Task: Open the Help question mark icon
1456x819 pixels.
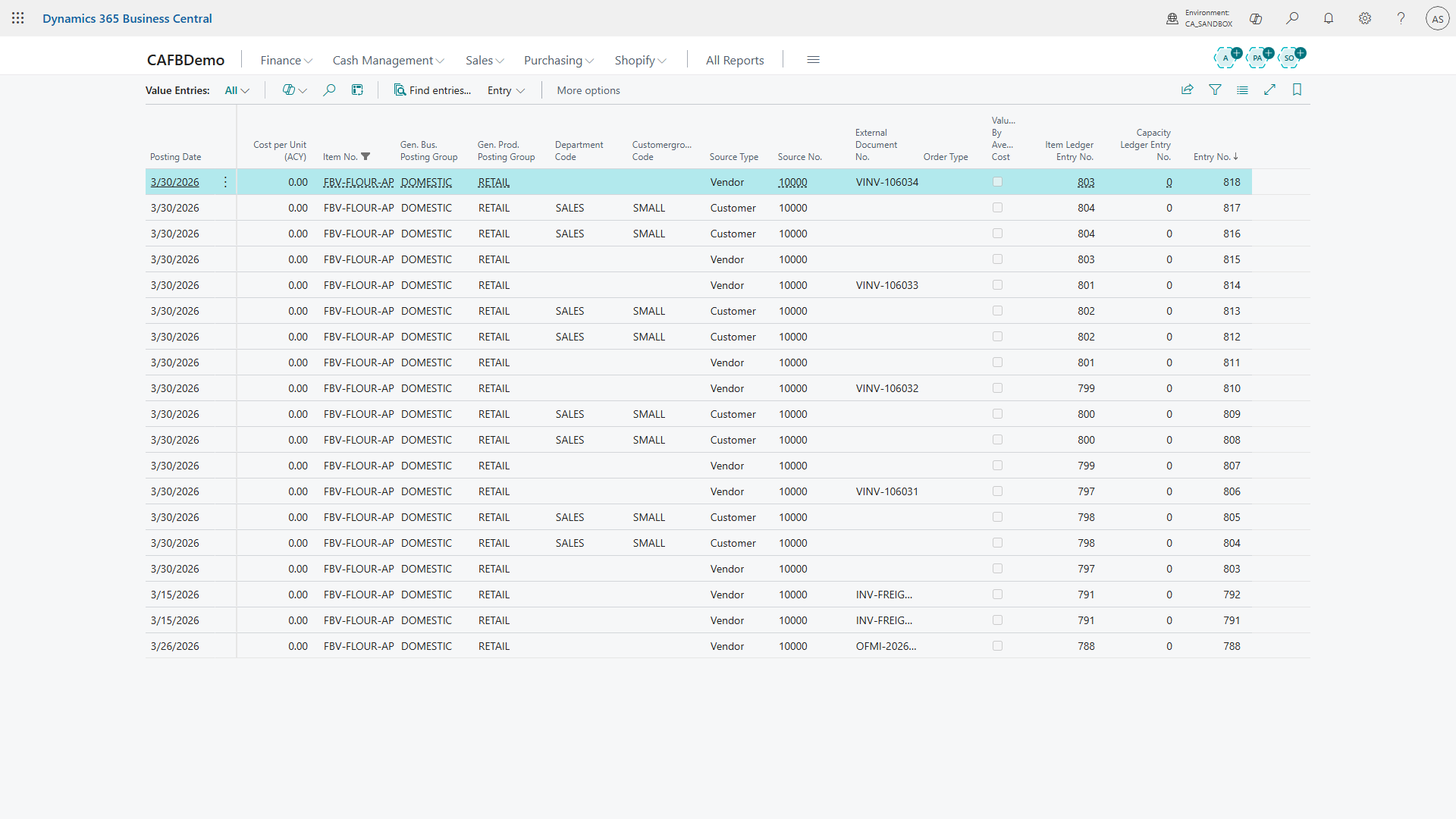Action: [x=1401, y=18]
